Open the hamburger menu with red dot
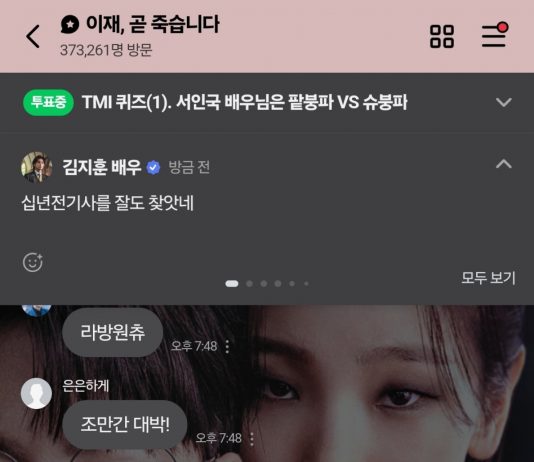This screenshot has height=462, width=534. pos(495,35)
